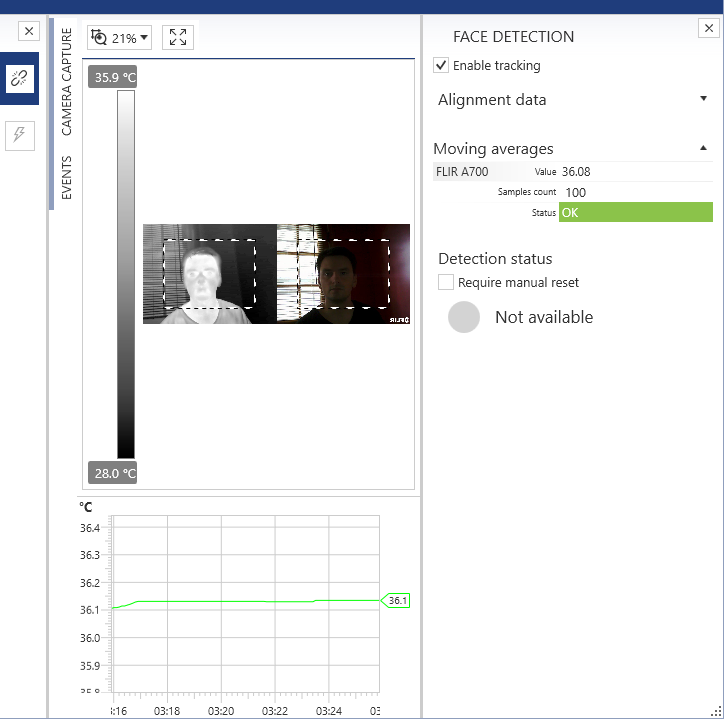This screenshot has height=719, width=724.
Task: Click the fit-to-screen expand icon
Action: click(178, 38)
